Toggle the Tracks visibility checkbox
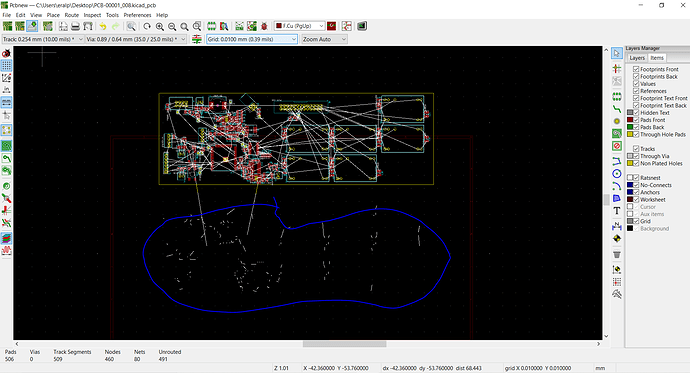The height and width of the screenshot is (373, 690). point(636,149)
